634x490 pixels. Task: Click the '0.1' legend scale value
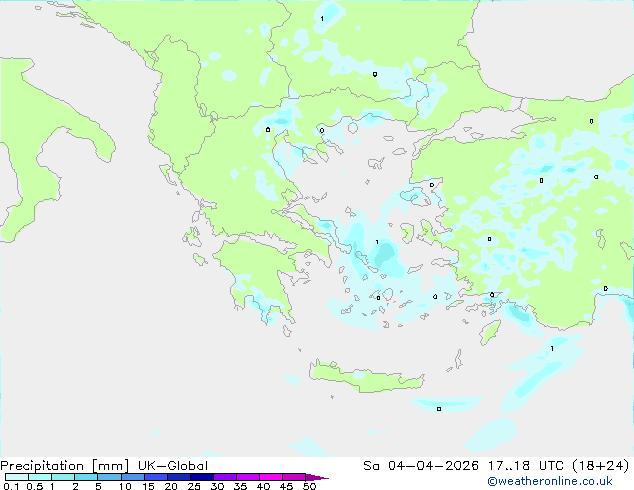tap(11, 486)
